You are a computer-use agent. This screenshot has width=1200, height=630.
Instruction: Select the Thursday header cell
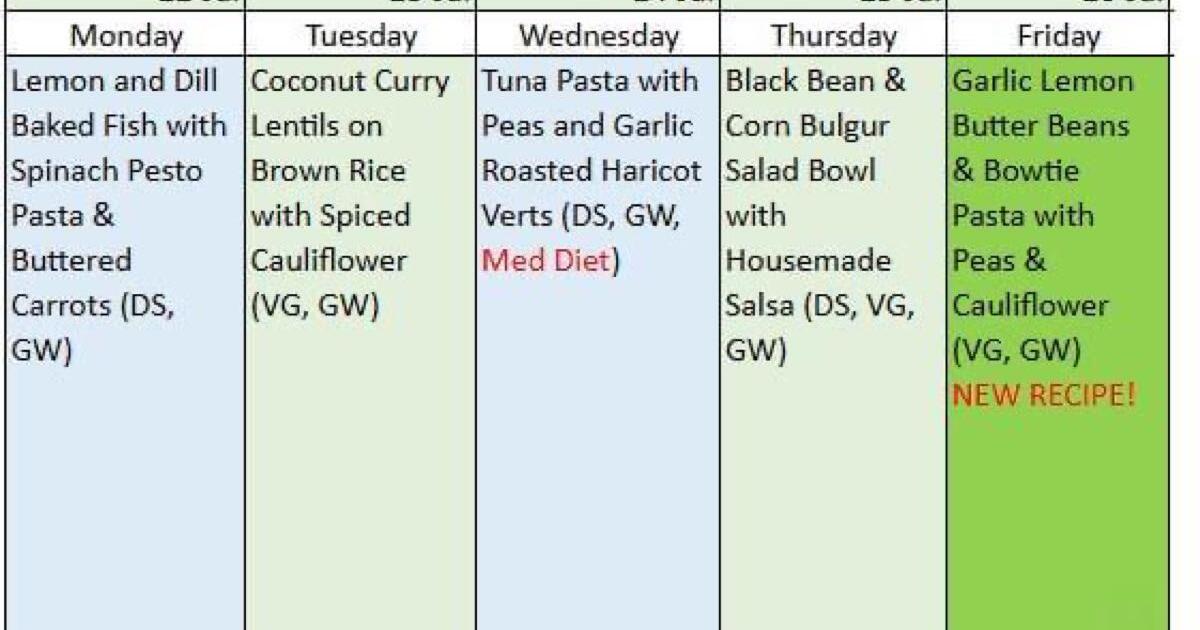click(x=834, y=38)
